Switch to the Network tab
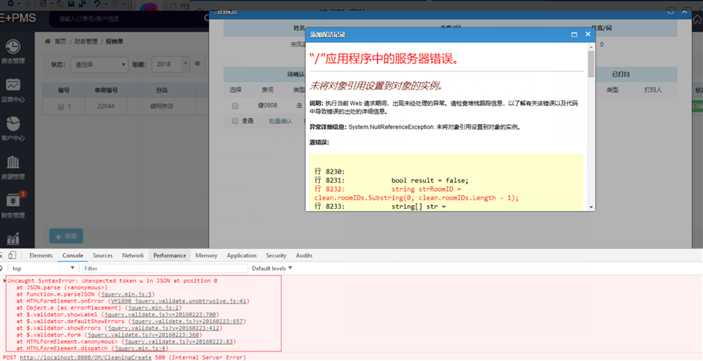The height and width of the screenshot is (361, 703). pos(133,255)
